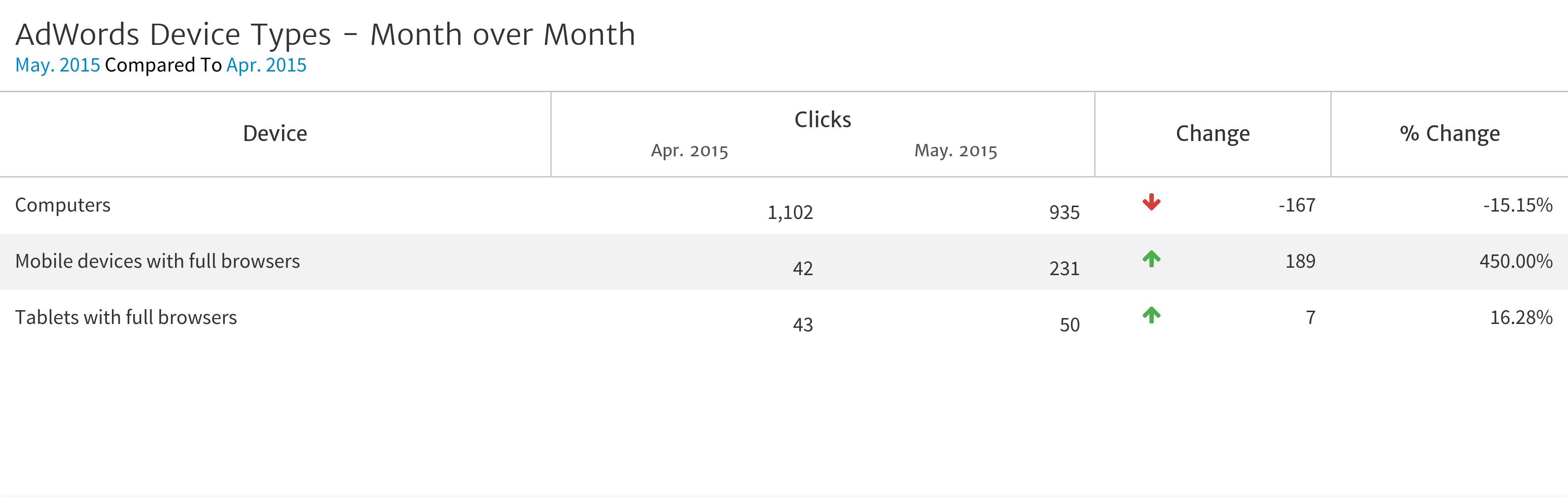Click the May. 2015 clicks sub-header
Screen dimensions: 1568x500
pos(956,150)
